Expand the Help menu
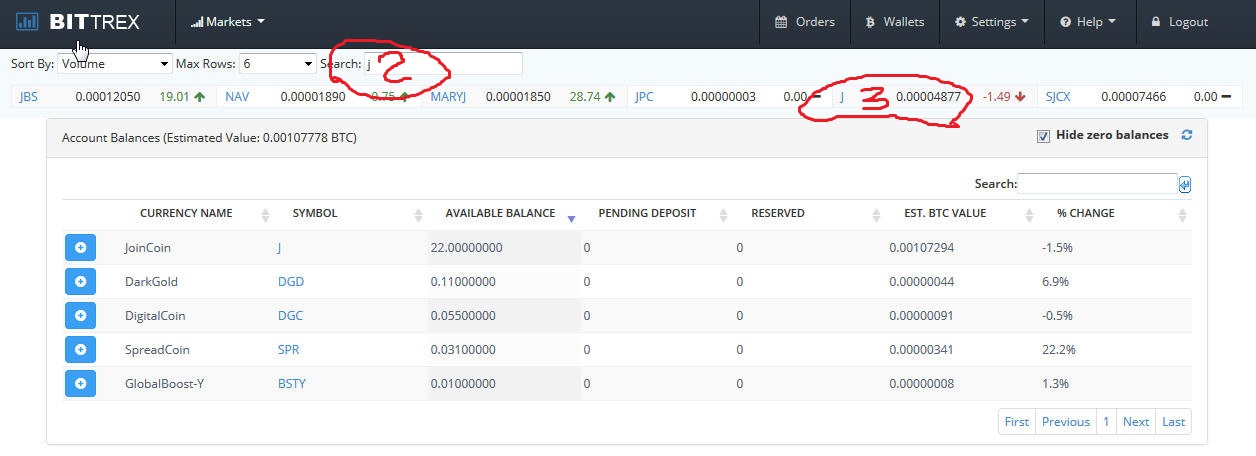The image size is (1256, 456). (x=1088, y=21)
